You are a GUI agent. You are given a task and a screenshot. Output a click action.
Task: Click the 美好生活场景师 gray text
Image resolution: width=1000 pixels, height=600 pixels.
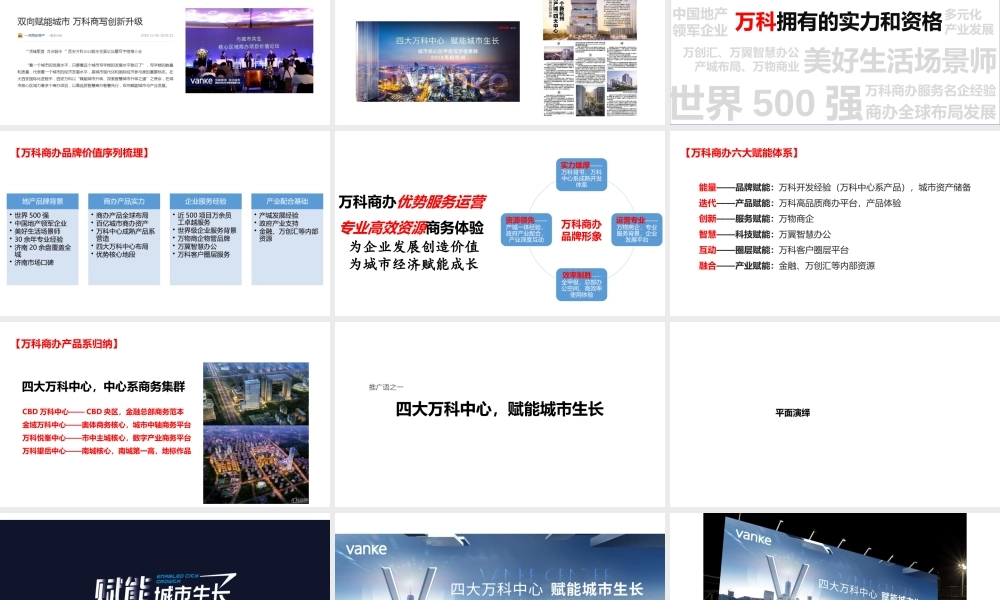[x=900, y=61]
